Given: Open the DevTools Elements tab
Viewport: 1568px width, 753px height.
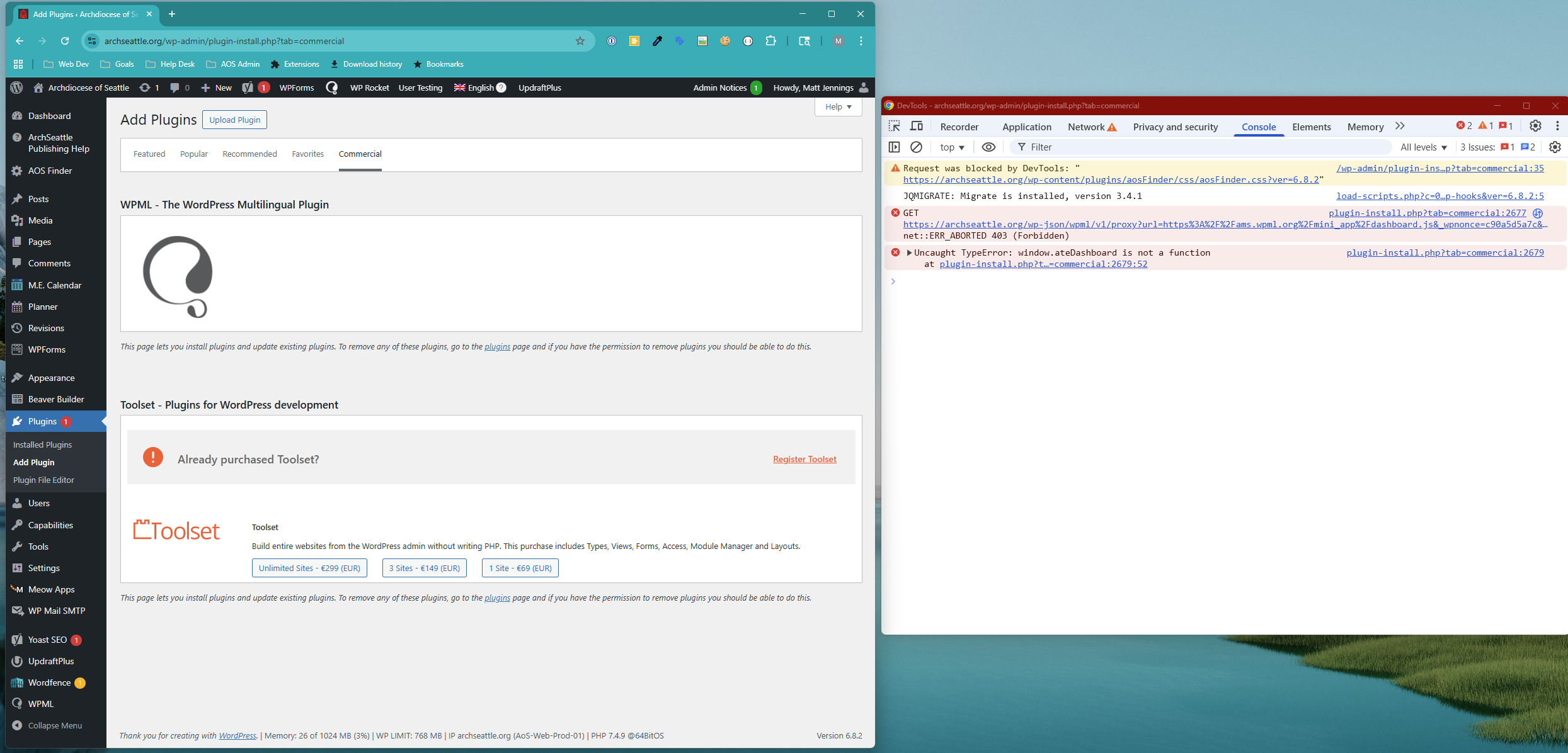Looking at the screenshot, I should pos(1312,127).
